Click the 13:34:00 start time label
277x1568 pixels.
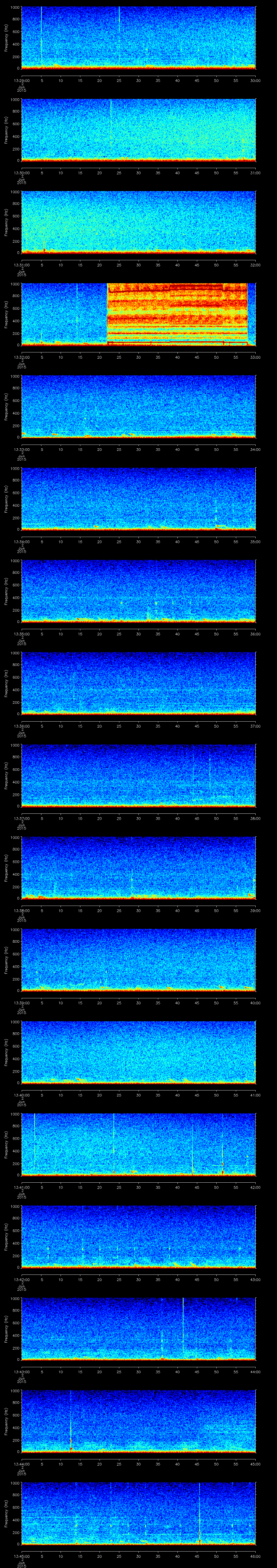click(21, 542)
